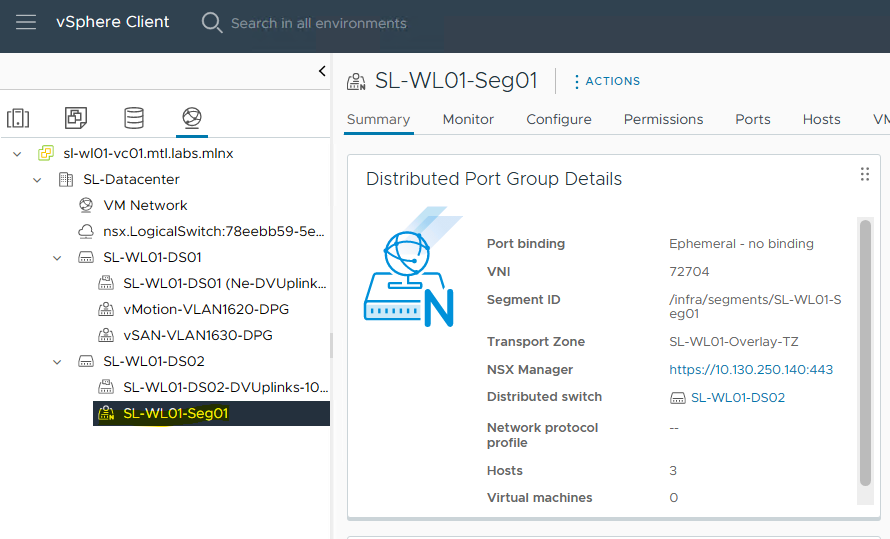This screenshot has width=890, height=539.
Task: Click the card drag handle dots icon
Action: click(x=864, y=174)
